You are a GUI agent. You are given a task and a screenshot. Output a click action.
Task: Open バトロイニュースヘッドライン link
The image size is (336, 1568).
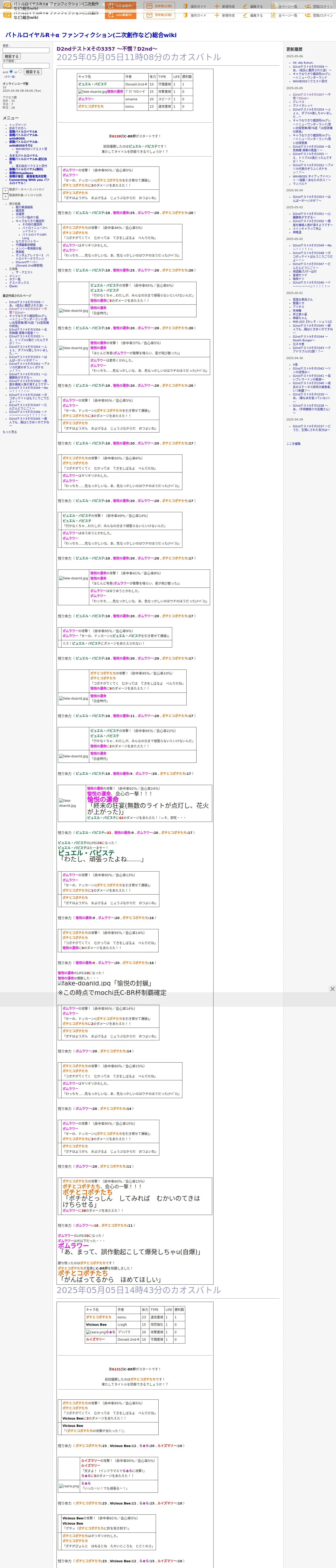click(35, 229)
